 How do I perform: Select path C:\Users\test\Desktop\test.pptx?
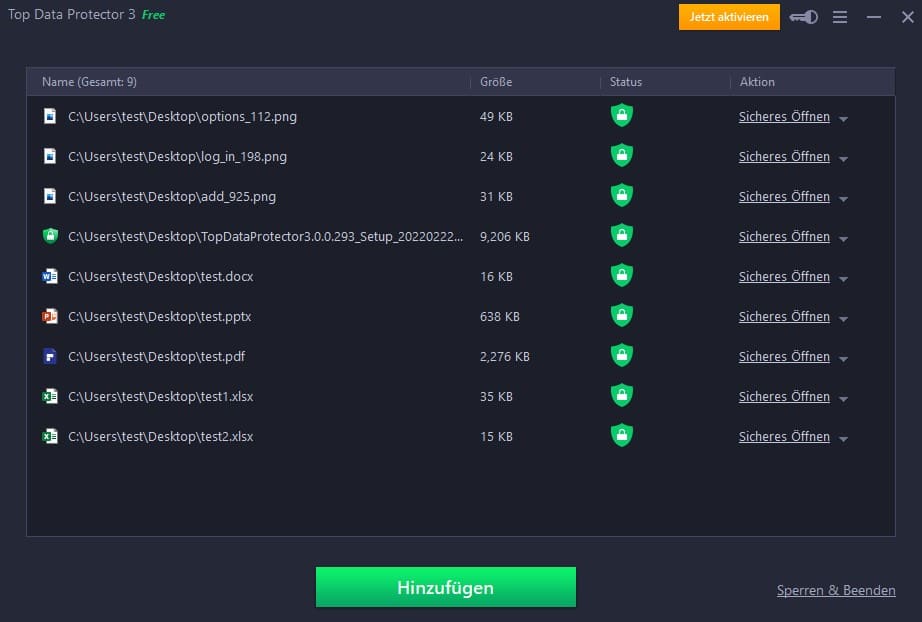pos(159,316)
